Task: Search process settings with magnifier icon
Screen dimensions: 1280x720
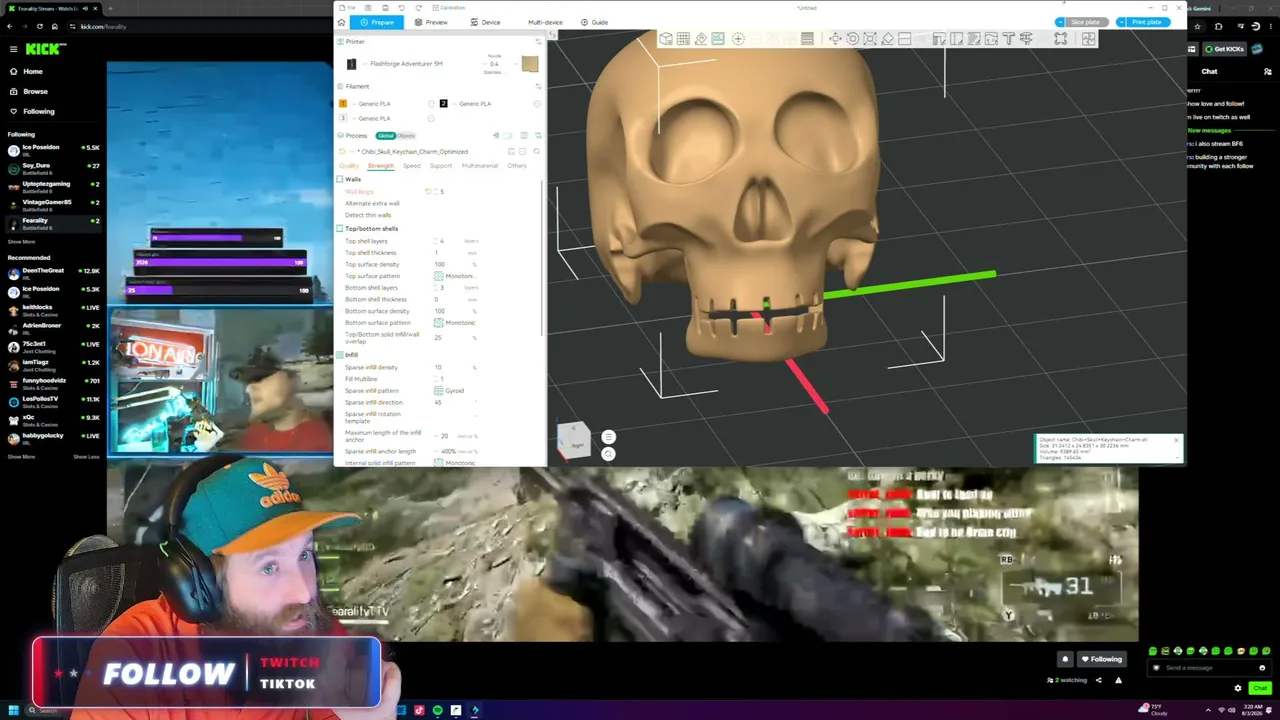Action: (x=537, y=152)
